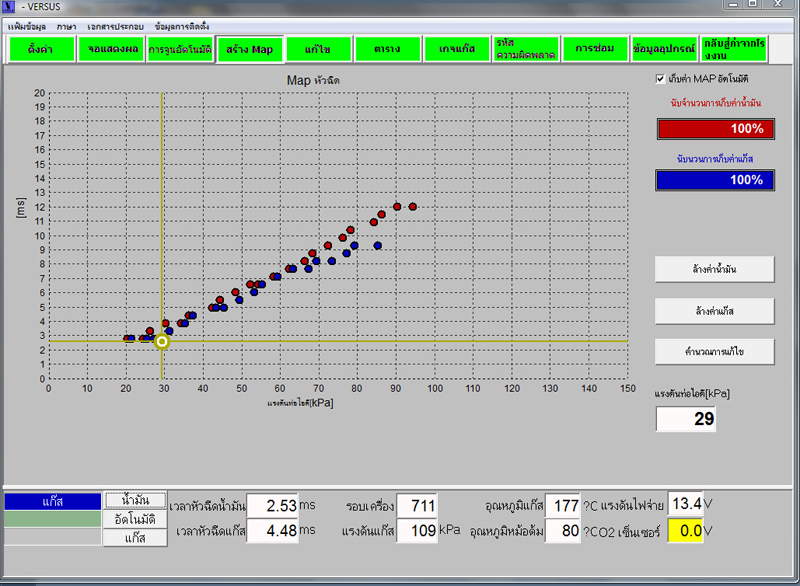The height and width of the screenshot is (586, 800).
Task: Click the [kPa] horizontal axis label under chart
Action: pyautogui.click(x=300, y=403)
